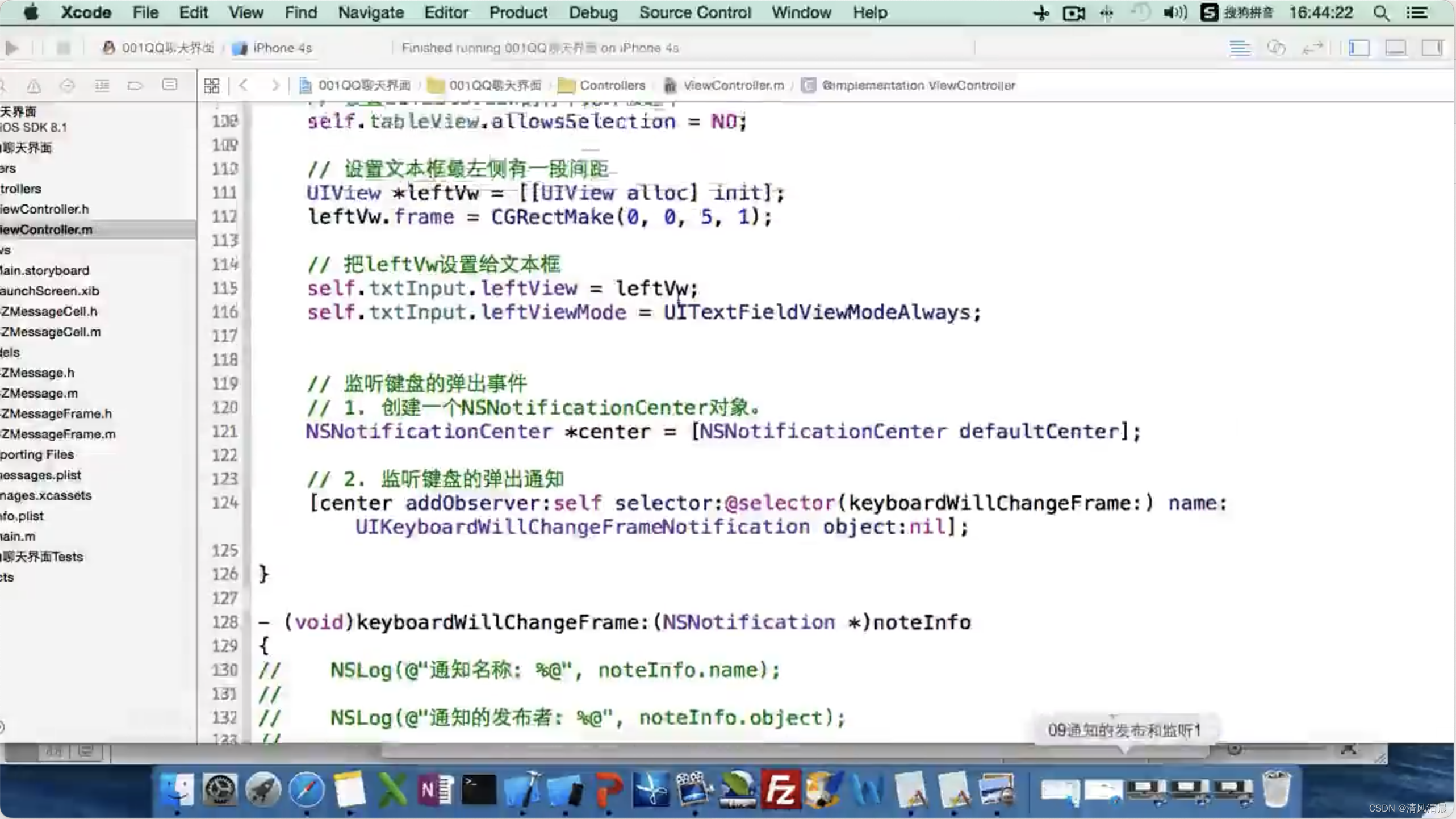
Task: Click the Run button to build project
Action: click(15, 47)
